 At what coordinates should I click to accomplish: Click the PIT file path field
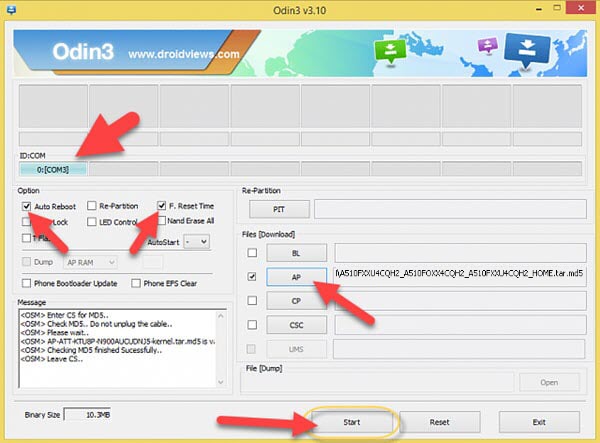[x=450, y=209]
